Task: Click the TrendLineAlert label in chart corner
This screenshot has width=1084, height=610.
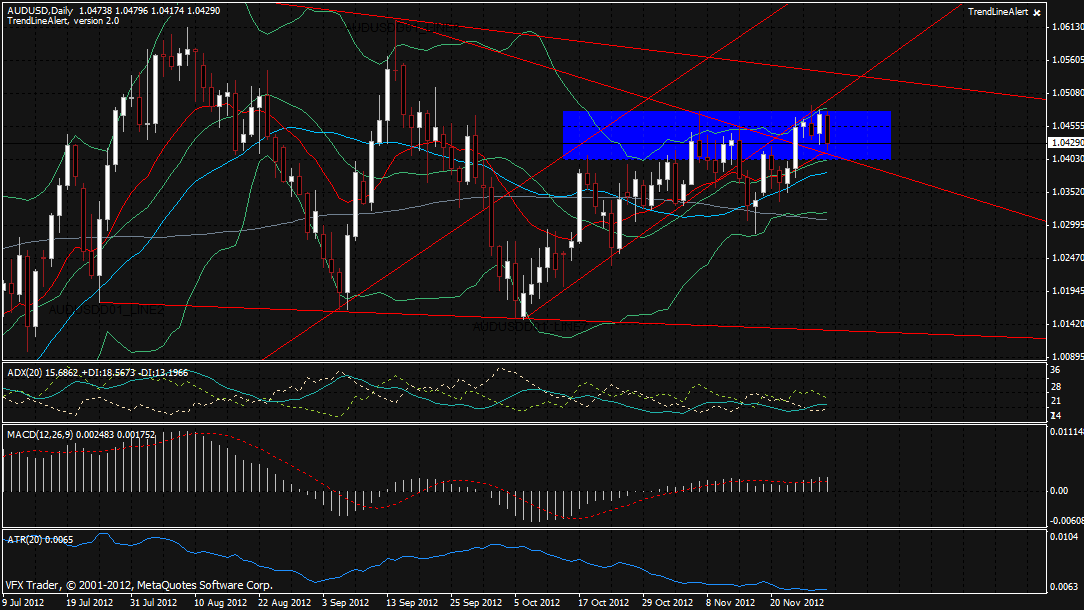Action: coord(998,11)
